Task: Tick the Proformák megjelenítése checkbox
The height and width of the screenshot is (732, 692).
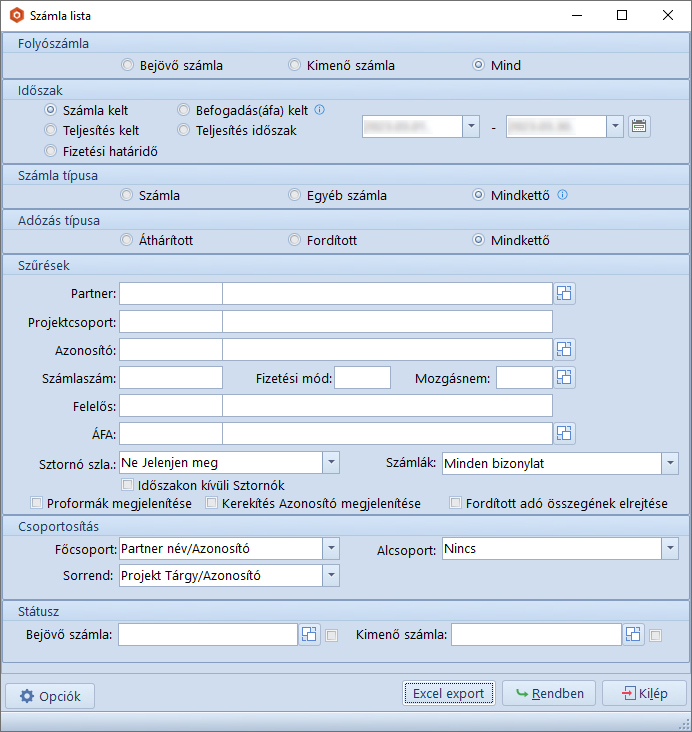Action: tap(38, 504)
